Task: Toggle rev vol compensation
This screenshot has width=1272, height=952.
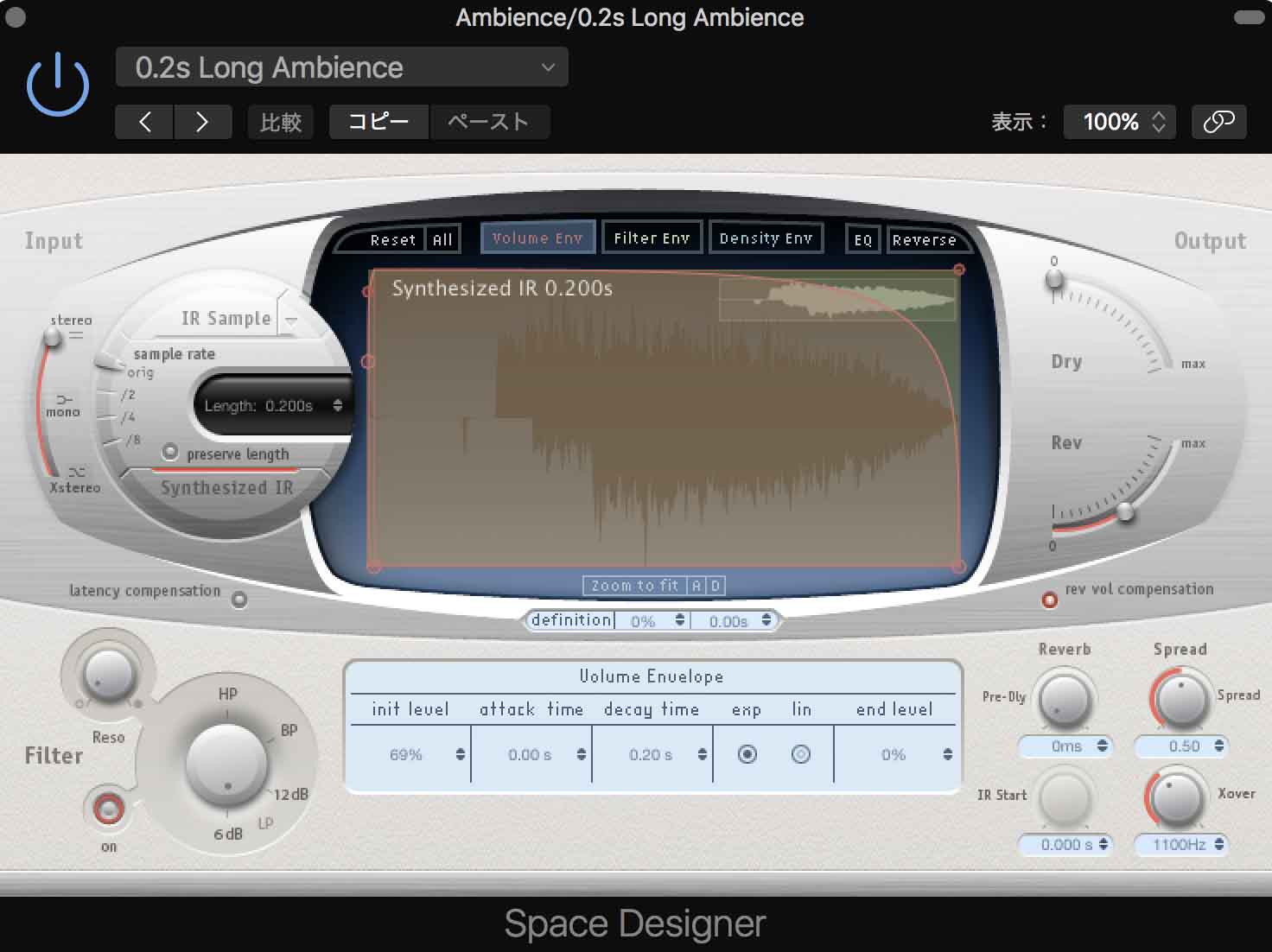Action: [1049, 599]
